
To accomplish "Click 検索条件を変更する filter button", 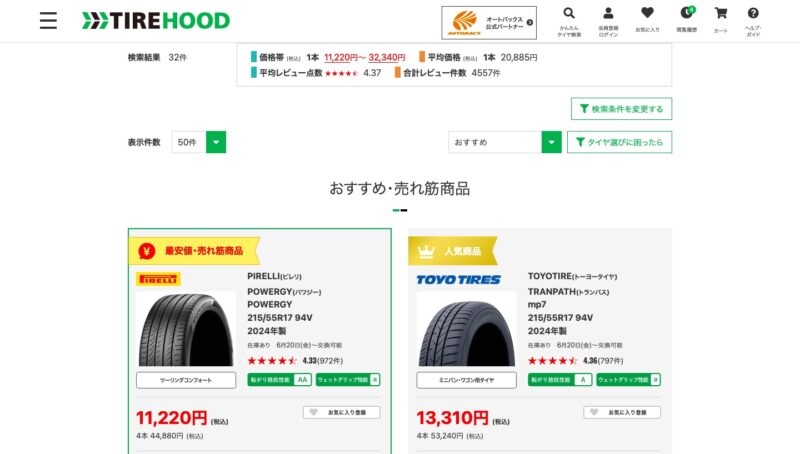I will (621, 109).
